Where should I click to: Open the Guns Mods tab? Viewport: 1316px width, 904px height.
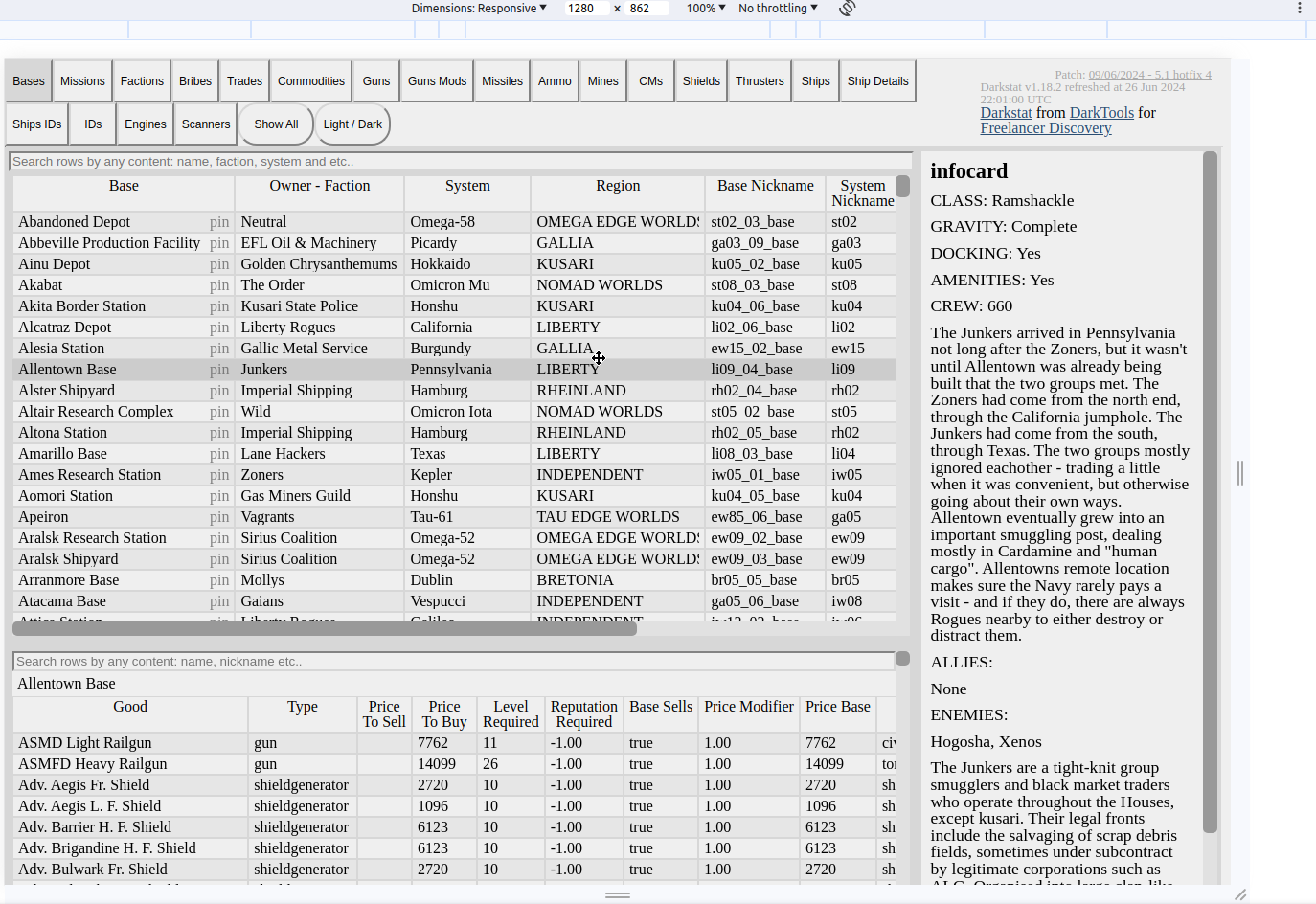(437, 81)
